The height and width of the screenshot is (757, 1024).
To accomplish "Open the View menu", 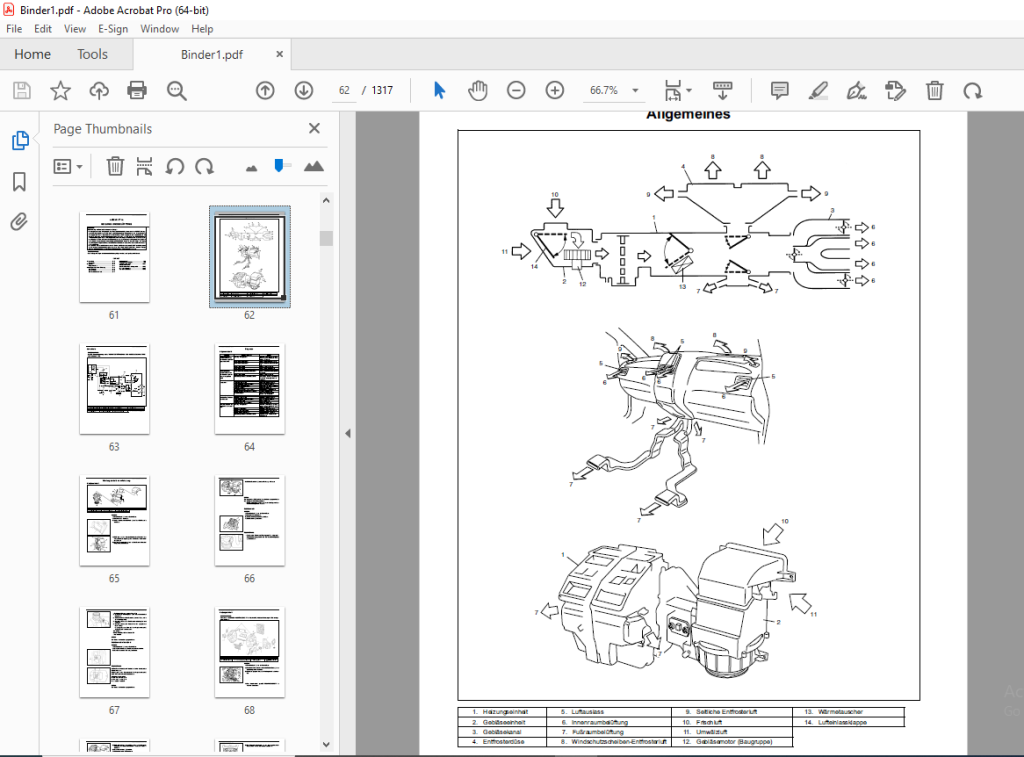I will (x=74, y=29).
